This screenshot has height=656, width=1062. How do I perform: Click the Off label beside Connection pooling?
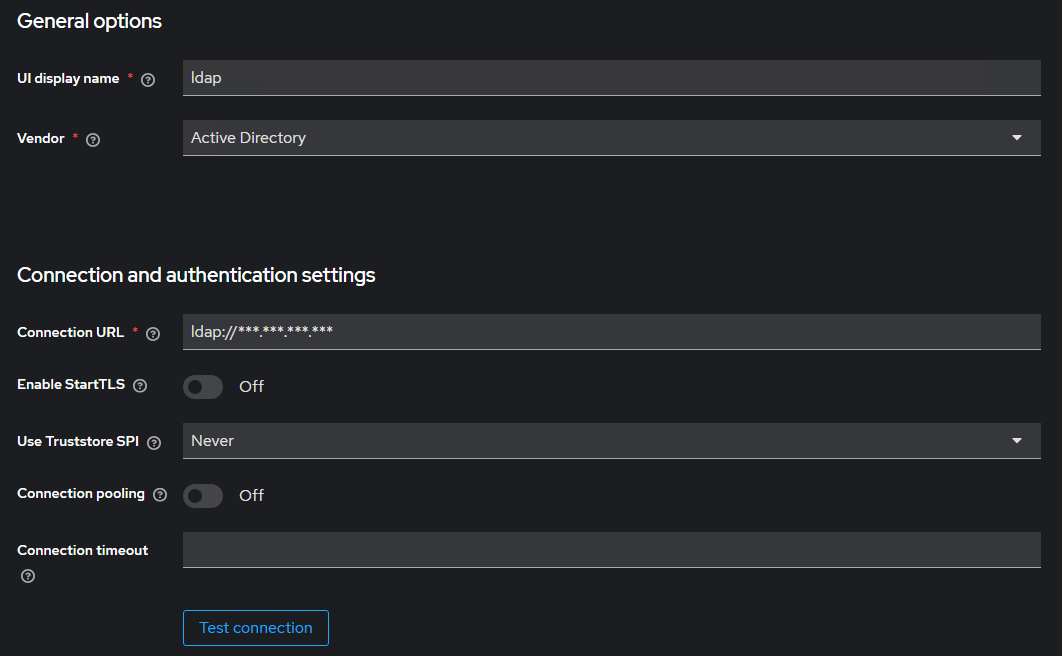pyautogui.click(x=251, y=496)
